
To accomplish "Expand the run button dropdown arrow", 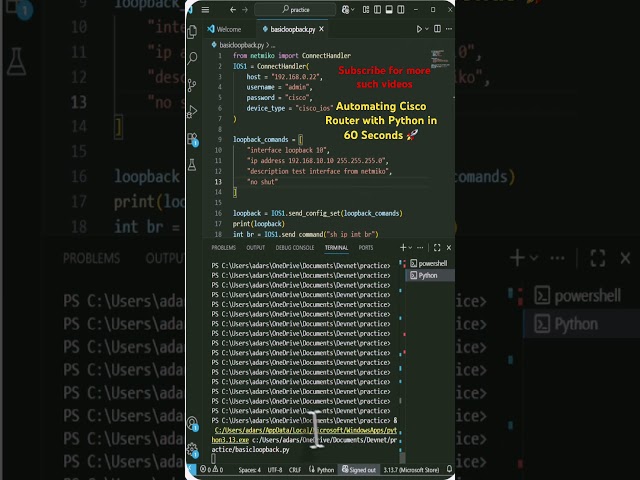I will click(x=427, y=29).
